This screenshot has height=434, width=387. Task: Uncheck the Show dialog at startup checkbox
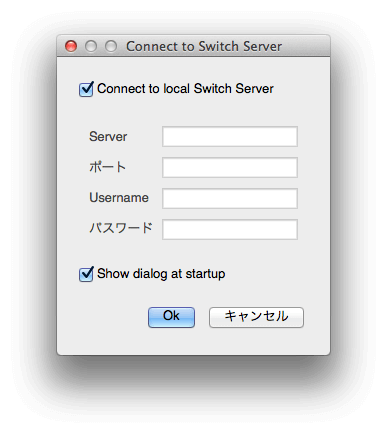[86, 274]
